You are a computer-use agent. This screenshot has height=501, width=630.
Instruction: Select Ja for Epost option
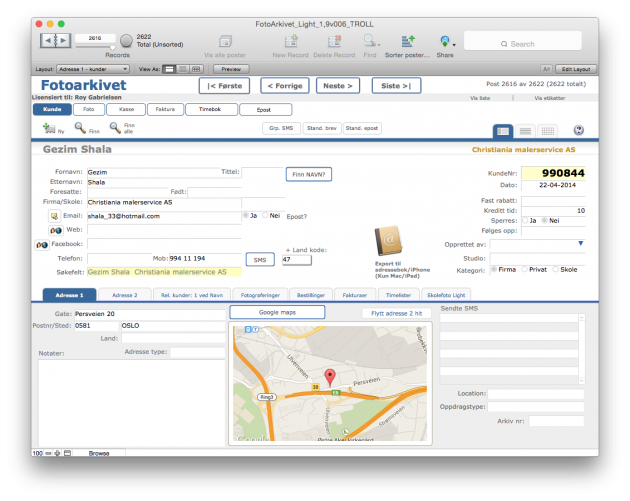click(245, 216)
